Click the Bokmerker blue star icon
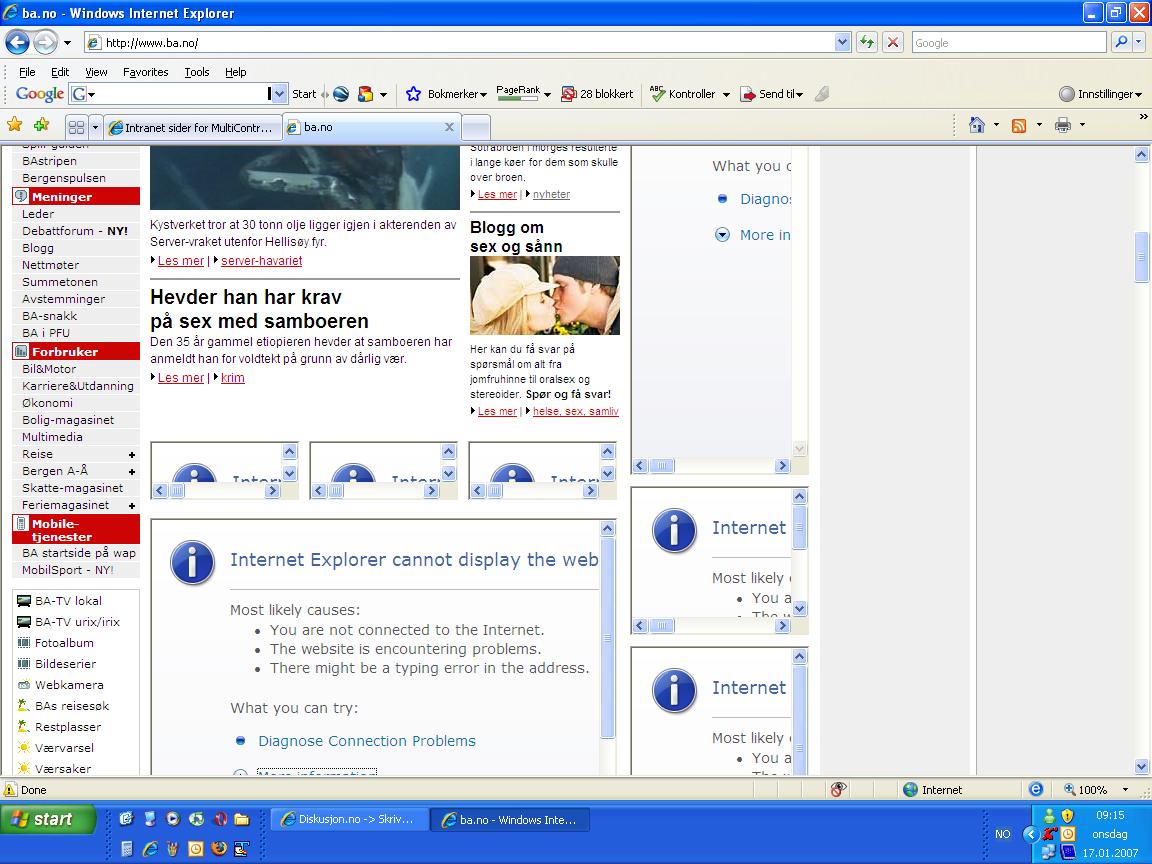Screen dimensions: 1152x864 click(x=414, y=94)
